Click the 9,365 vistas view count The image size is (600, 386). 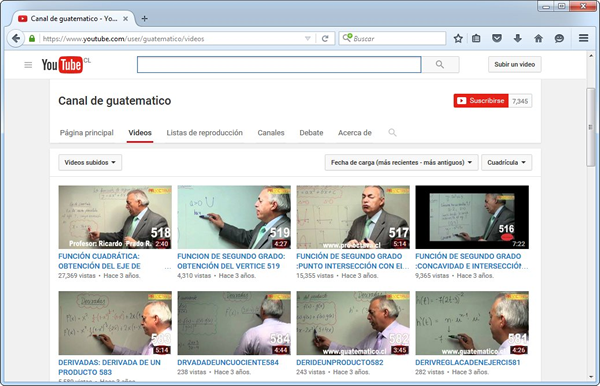(432, 275)
